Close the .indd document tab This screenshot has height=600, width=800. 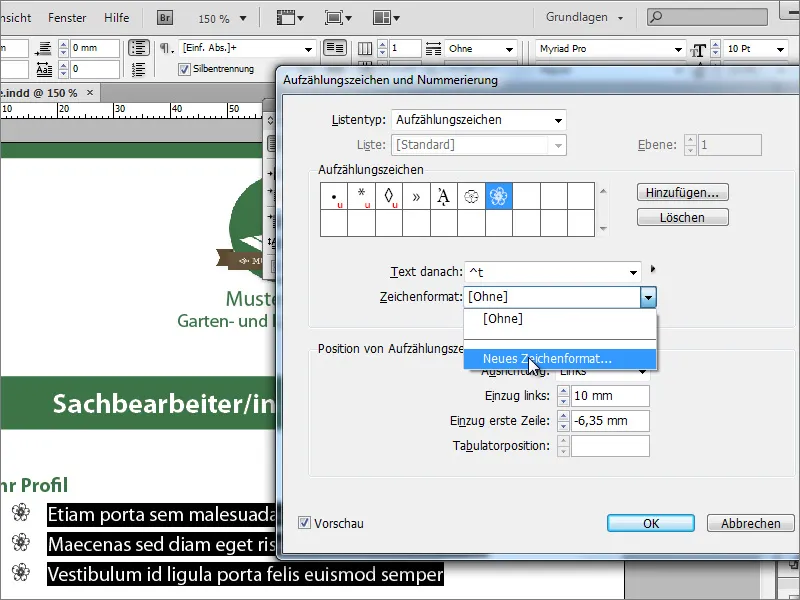point(90,92)
